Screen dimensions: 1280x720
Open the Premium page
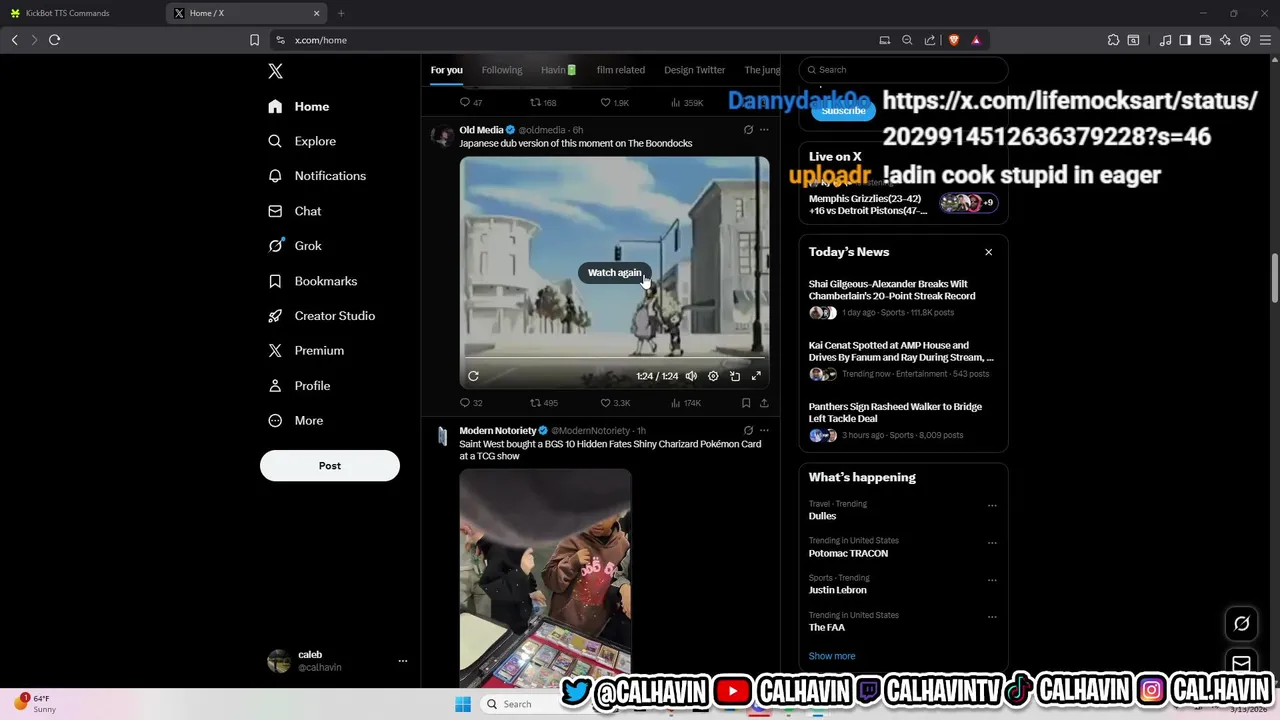pyautogui.click(x=306, y=351)
